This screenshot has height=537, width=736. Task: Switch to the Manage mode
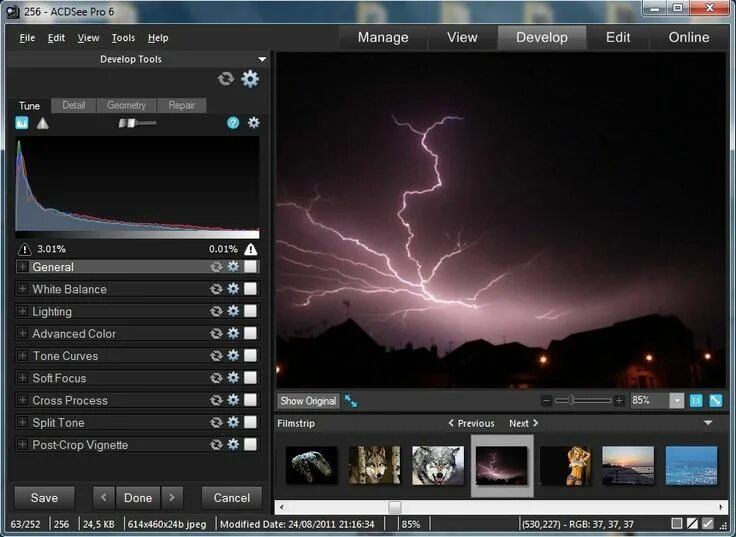(x=383, y=38)
